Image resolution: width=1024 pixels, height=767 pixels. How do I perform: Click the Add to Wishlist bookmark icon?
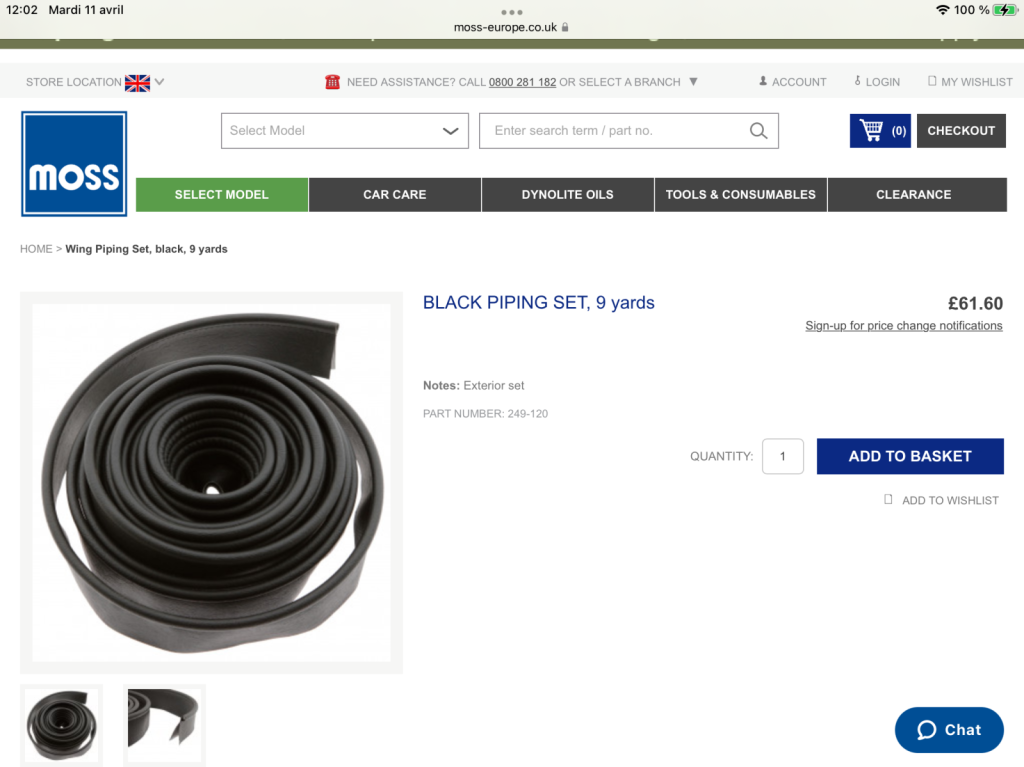click(x=888, y=499)
